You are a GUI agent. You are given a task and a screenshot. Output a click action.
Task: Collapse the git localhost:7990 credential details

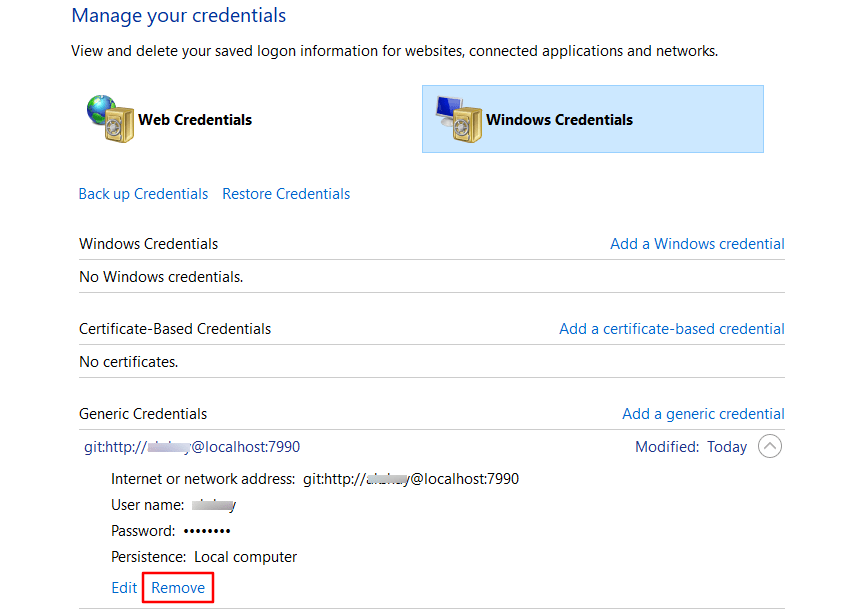(770, 446)
